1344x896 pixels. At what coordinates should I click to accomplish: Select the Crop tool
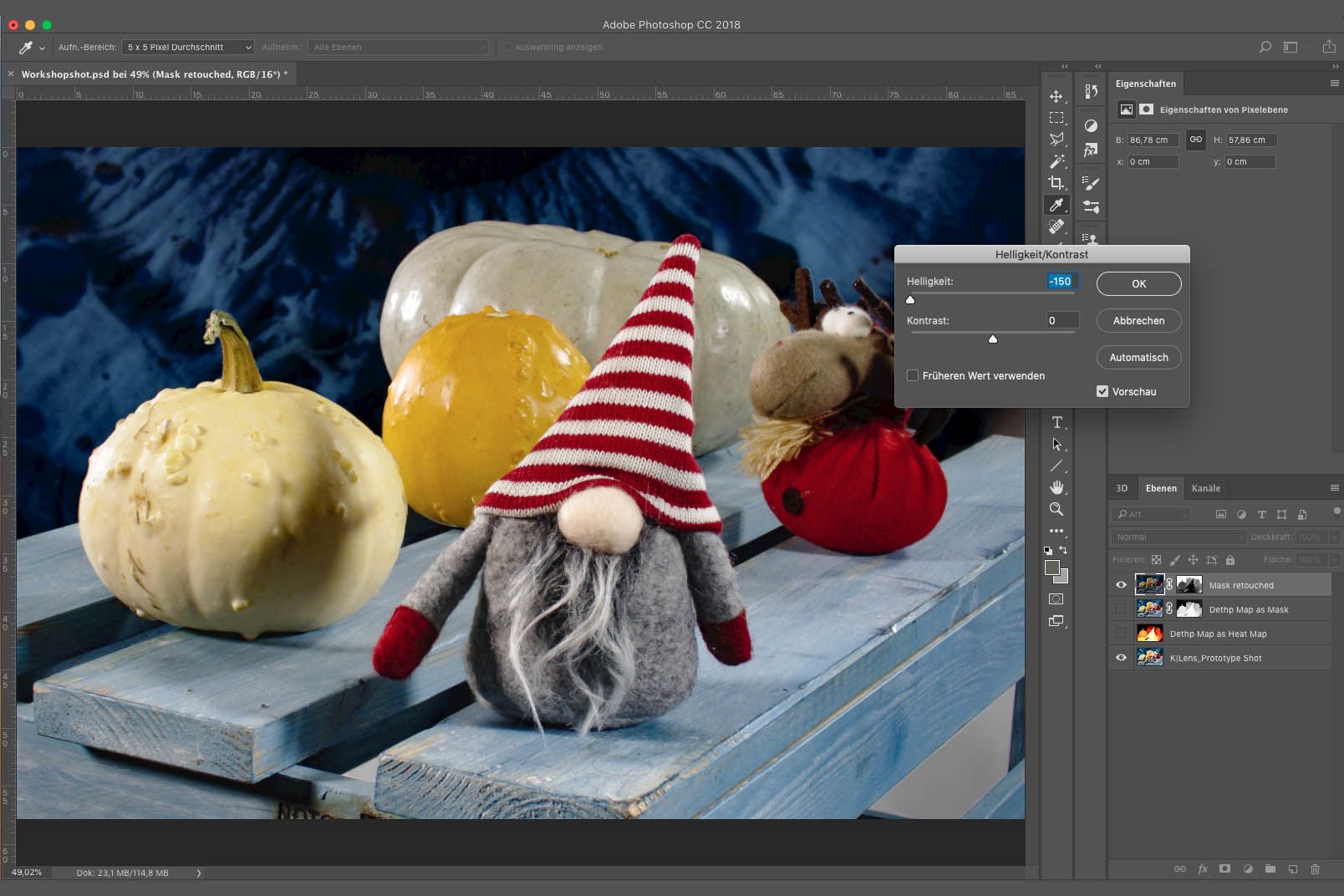1056,183
